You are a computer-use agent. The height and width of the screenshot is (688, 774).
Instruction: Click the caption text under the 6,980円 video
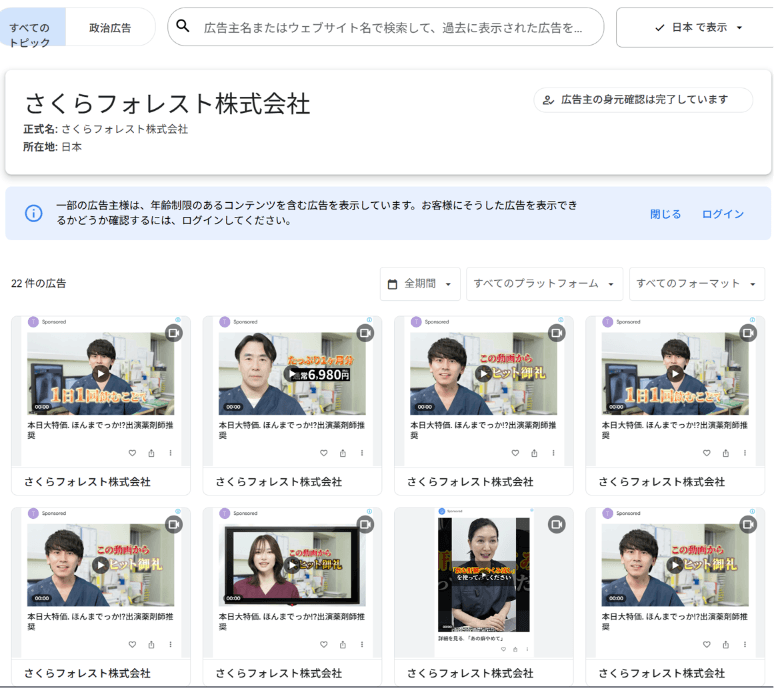point(292,430)
